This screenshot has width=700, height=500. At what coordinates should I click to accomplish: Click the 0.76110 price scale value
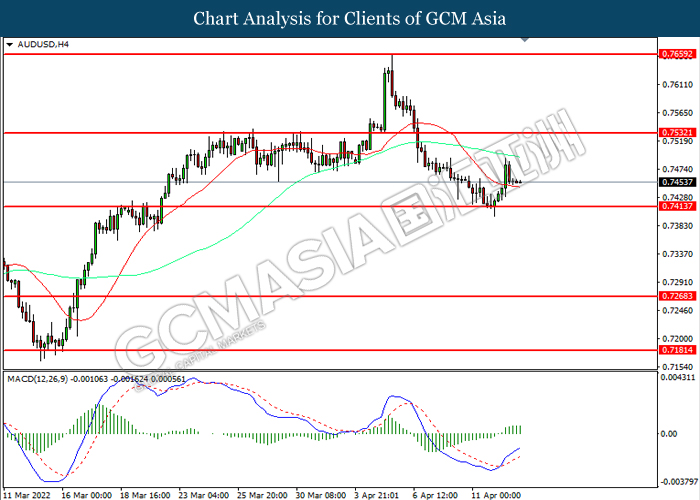tap(678, 85)
